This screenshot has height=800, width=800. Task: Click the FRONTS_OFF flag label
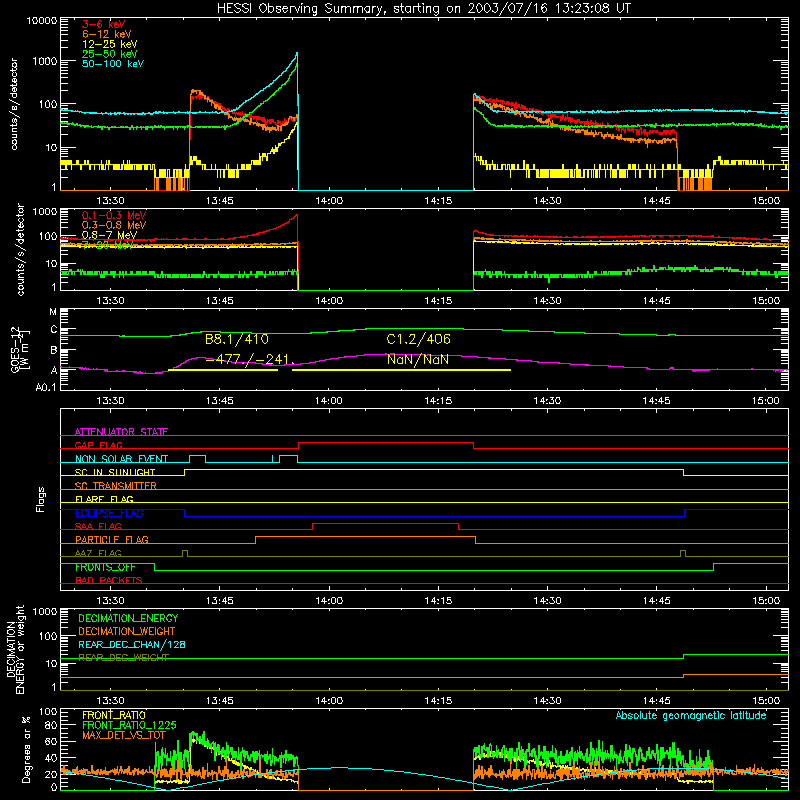105,567
